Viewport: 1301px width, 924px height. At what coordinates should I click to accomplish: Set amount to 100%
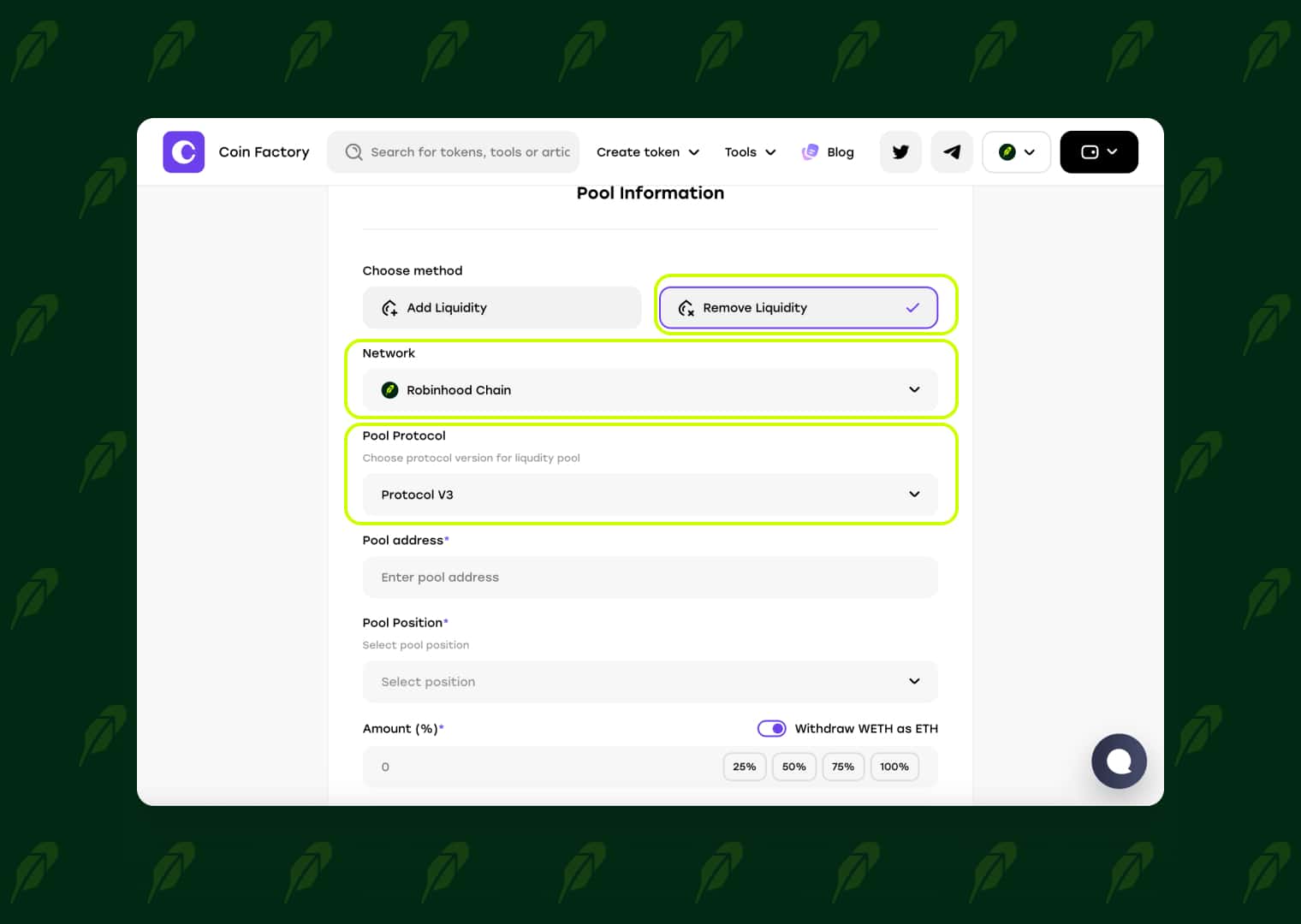(894, 767)
